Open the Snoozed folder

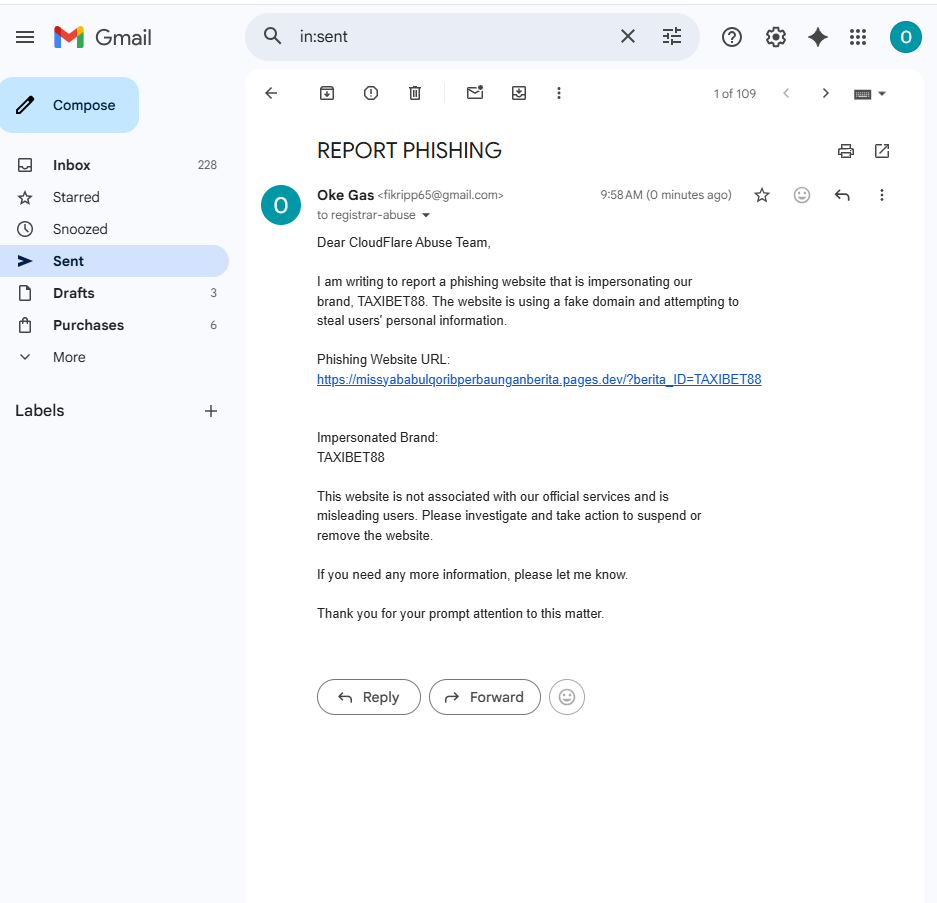coord(114,229)
